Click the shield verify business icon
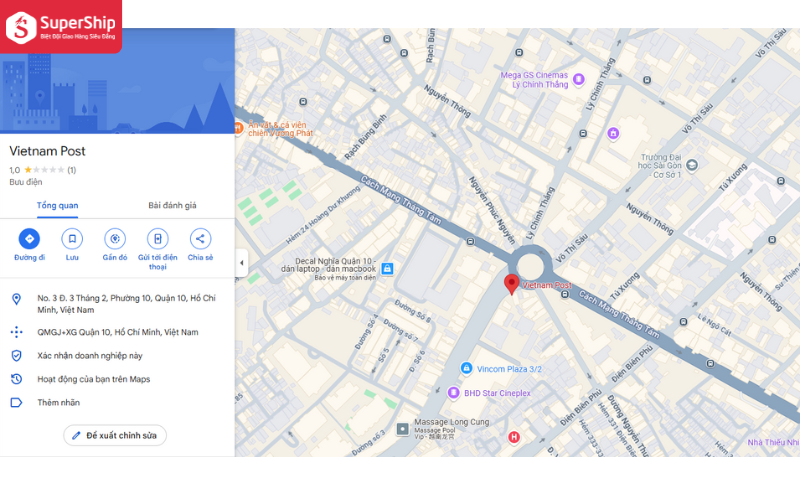 pos(16,356)
